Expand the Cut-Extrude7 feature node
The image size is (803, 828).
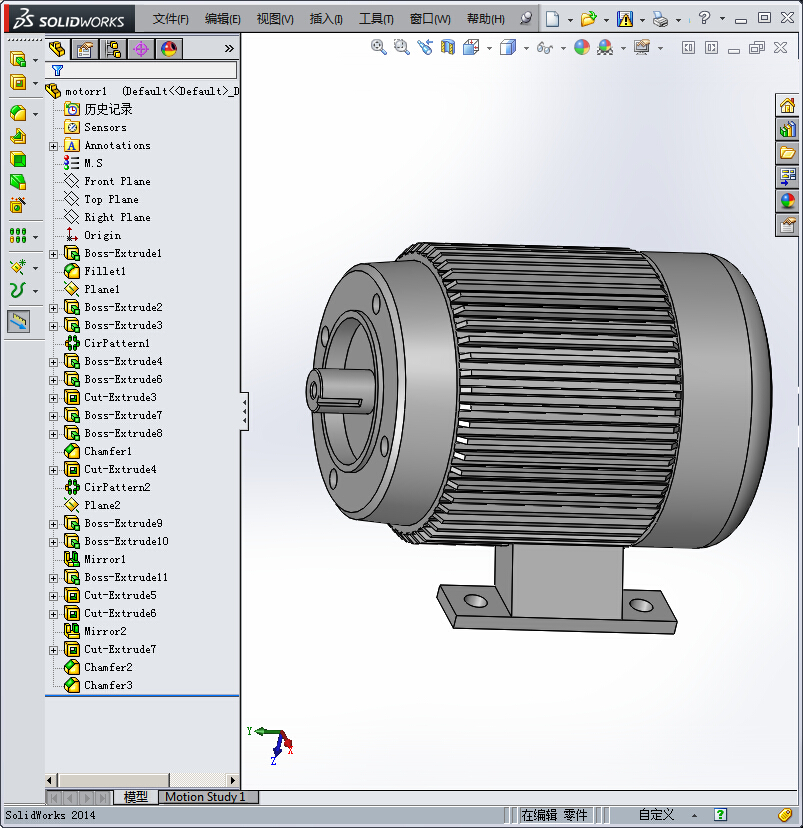pyautogui.click(x=54, y=650)
